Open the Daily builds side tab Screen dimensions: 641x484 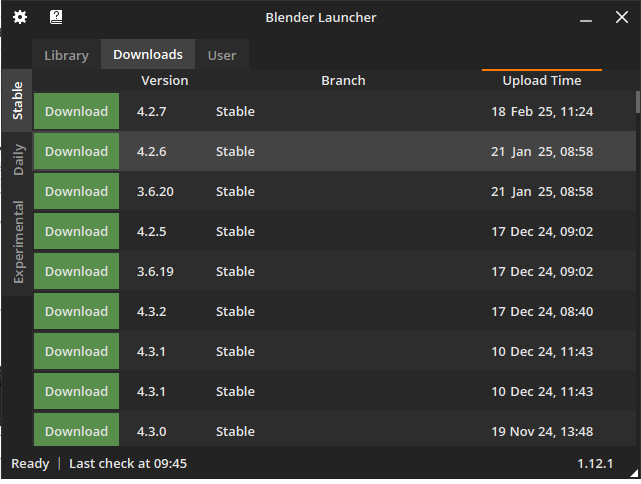point(17,159)
